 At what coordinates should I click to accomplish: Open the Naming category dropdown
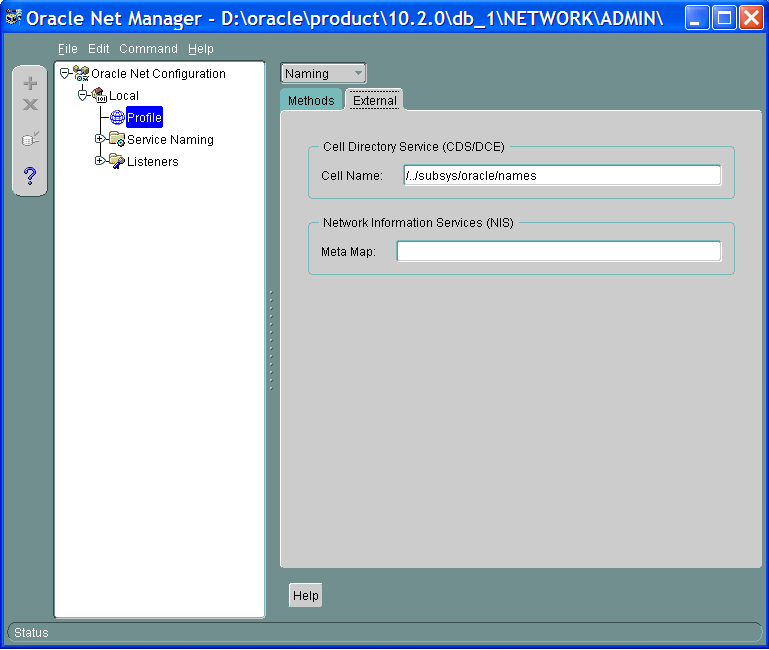pyautogui.click(x=323, y=74)
